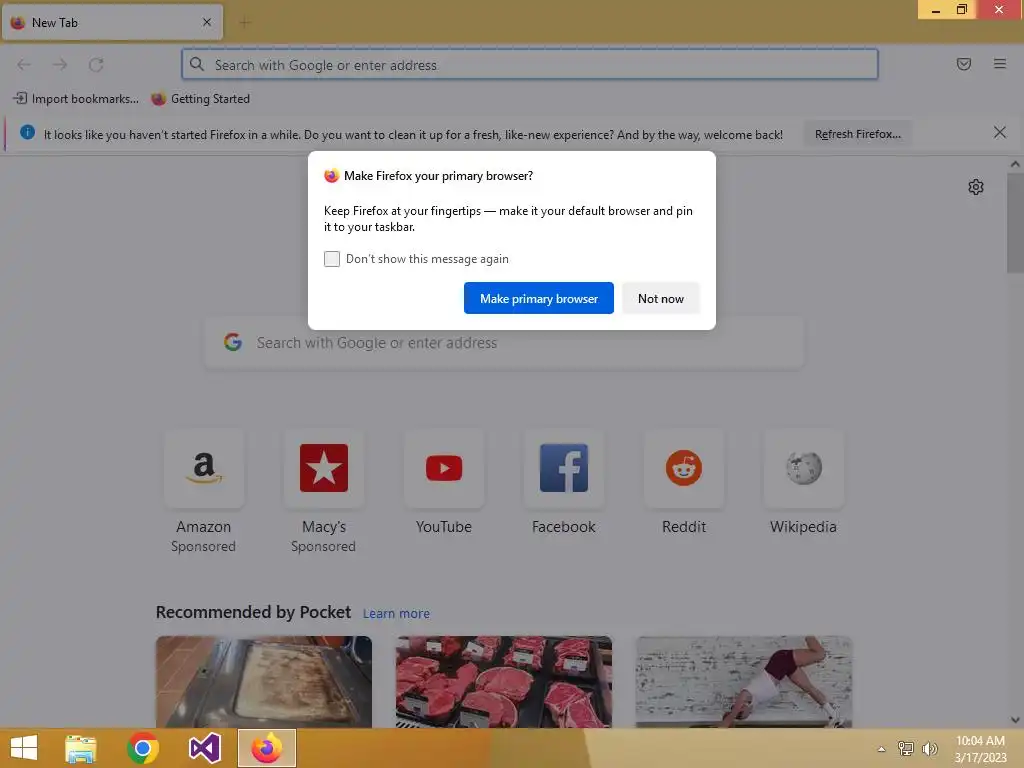Open the volume speaker tray icon
Image resolution: width=1024 pixels, height=768 pixels.
pyautogui.click(x=929, y=748)
